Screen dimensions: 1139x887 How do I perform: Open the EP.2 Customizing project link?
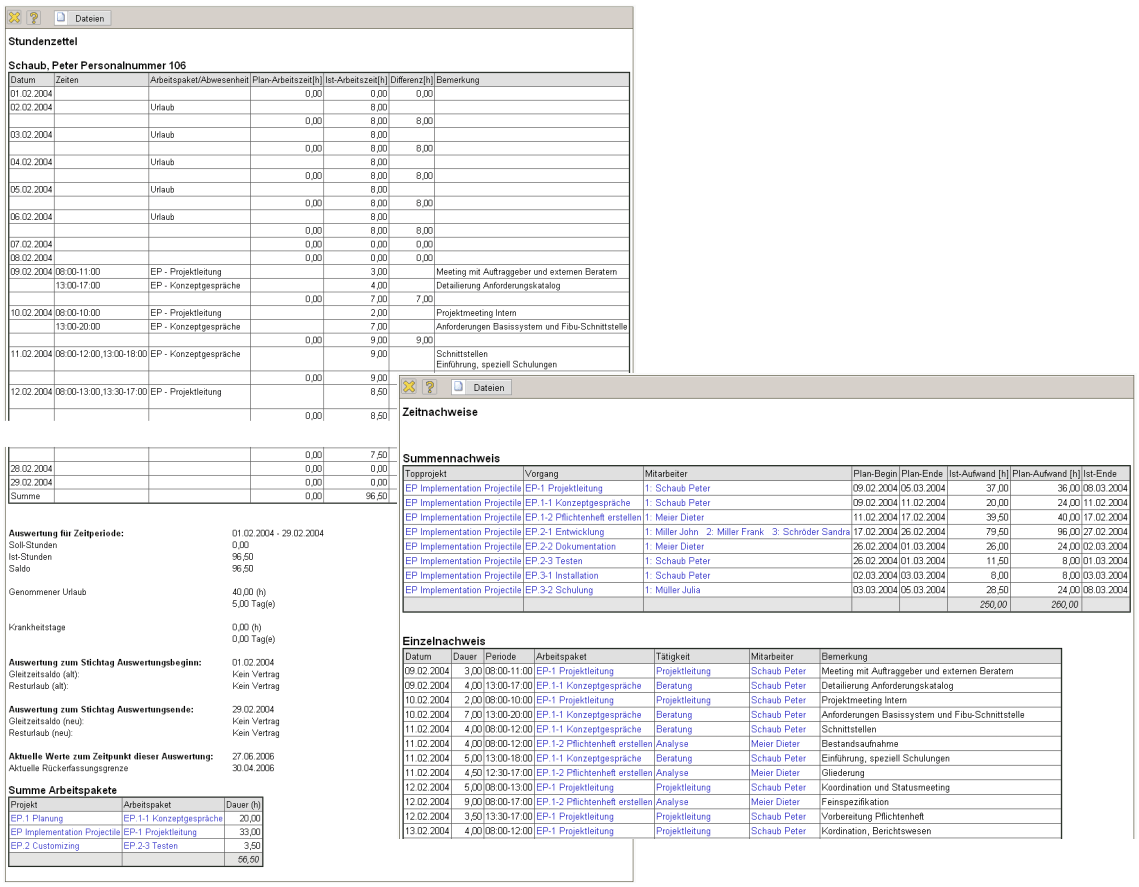click(x=45, y=845)
